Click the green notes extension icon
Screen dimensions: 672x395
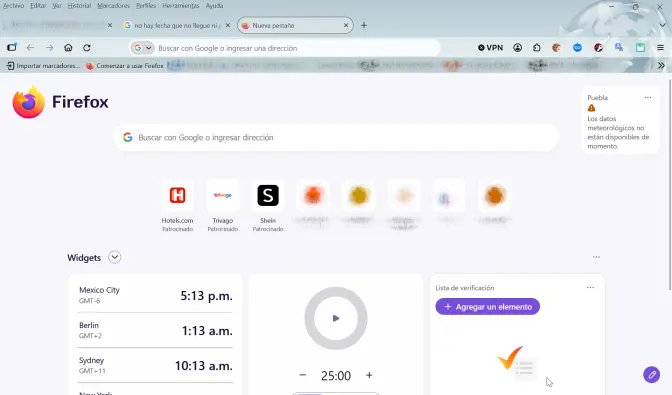[x=640, y=48]
